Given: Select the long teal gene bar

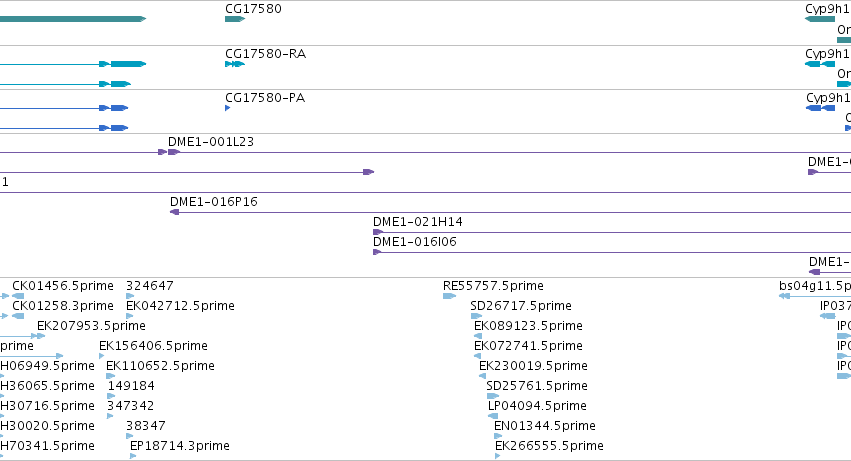Looking at the screenshot, I should click(73, 19).
